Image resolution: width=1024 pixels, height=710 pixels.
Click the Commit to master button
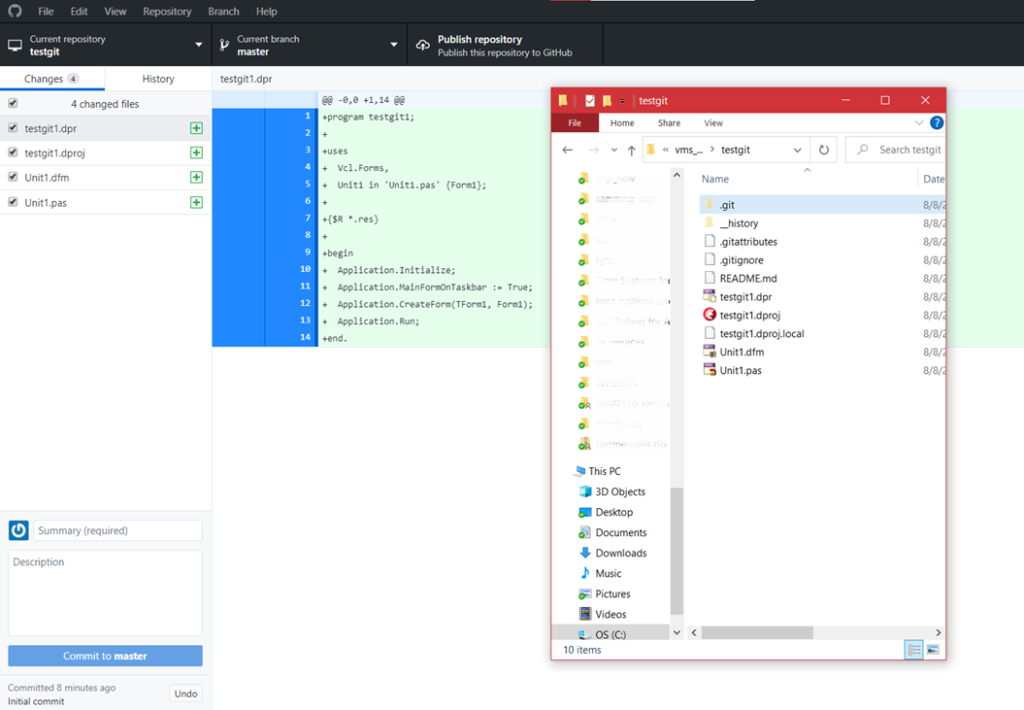click(x=105, y=656)
